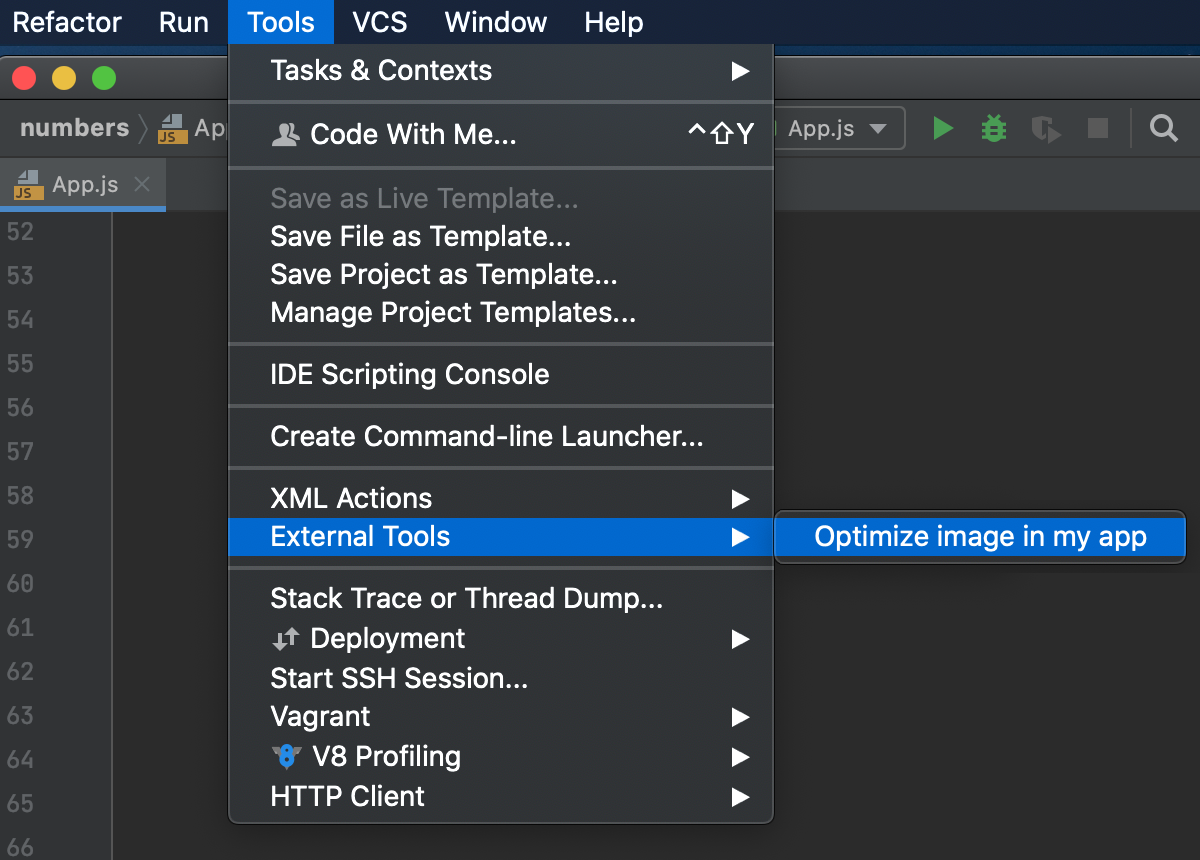Viewport: 1200px width, 860px height.
Task: Open the App.js run configuration dropdown
Action: point(838,129)
